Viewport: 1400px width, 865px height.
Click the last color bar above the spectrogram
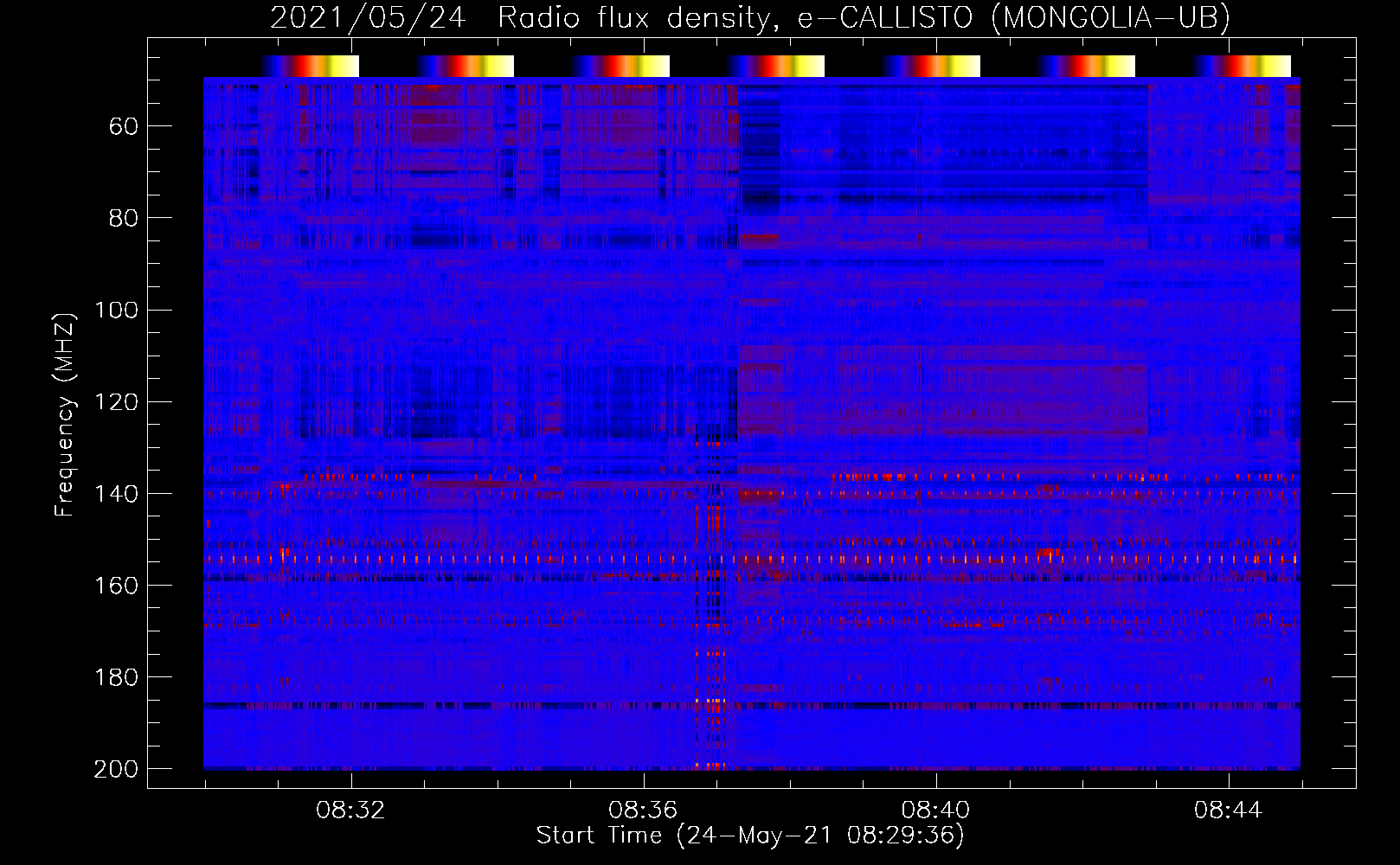[x=1243, y=66]
